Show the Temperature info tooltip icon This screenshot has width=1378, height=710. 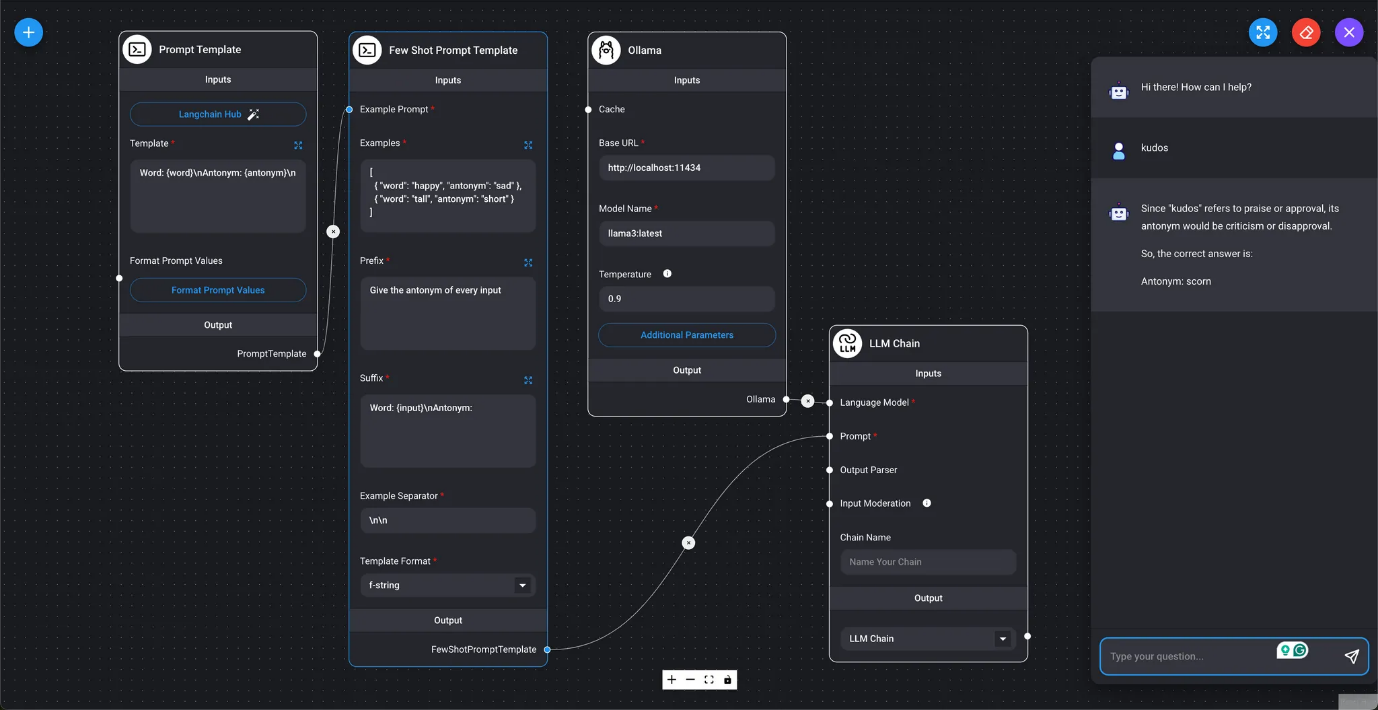[x=667, y=274]
